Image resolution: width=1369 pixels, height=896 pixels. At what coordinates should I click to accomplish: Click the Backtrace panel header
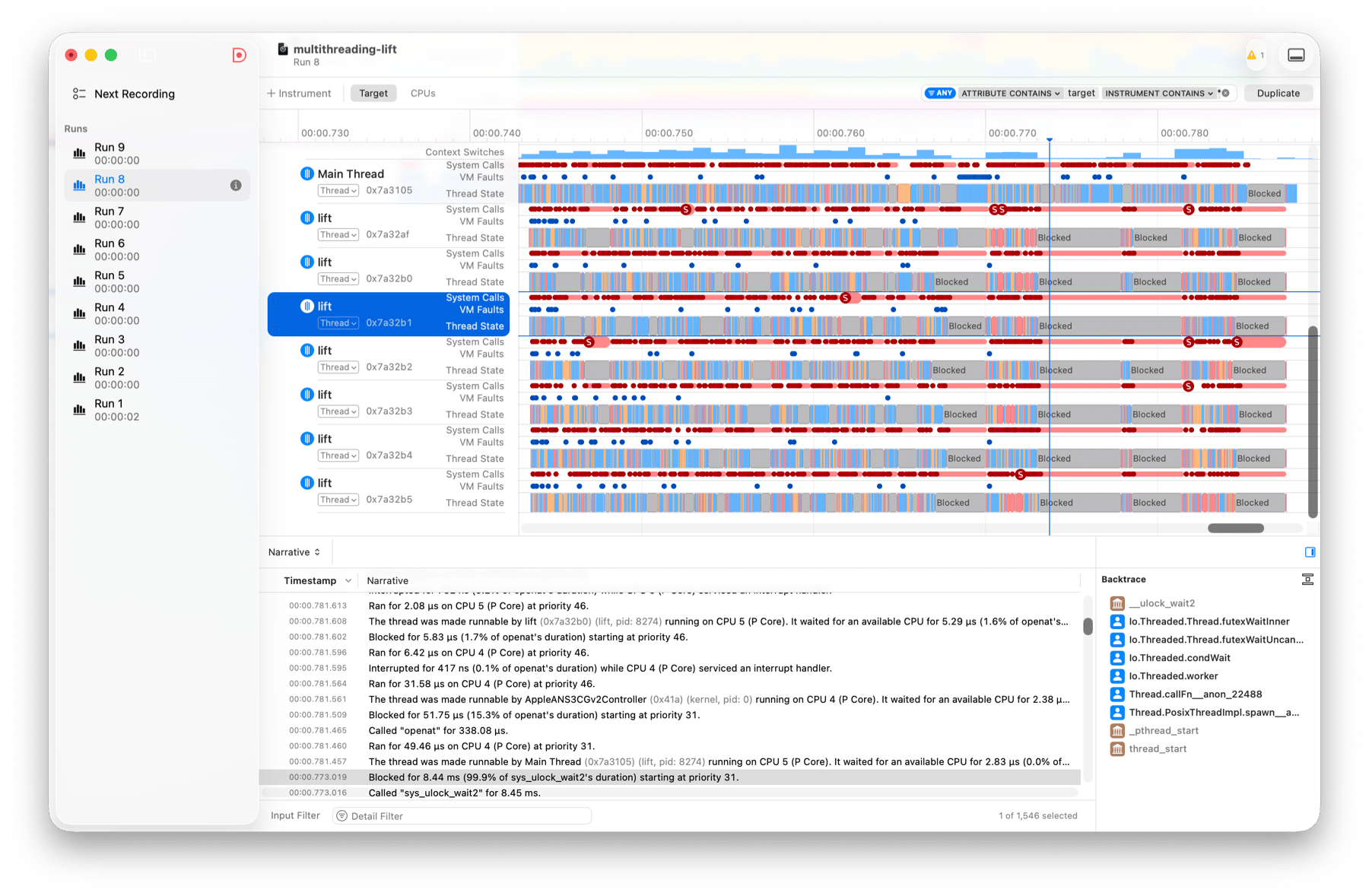tap(1123, 580)
